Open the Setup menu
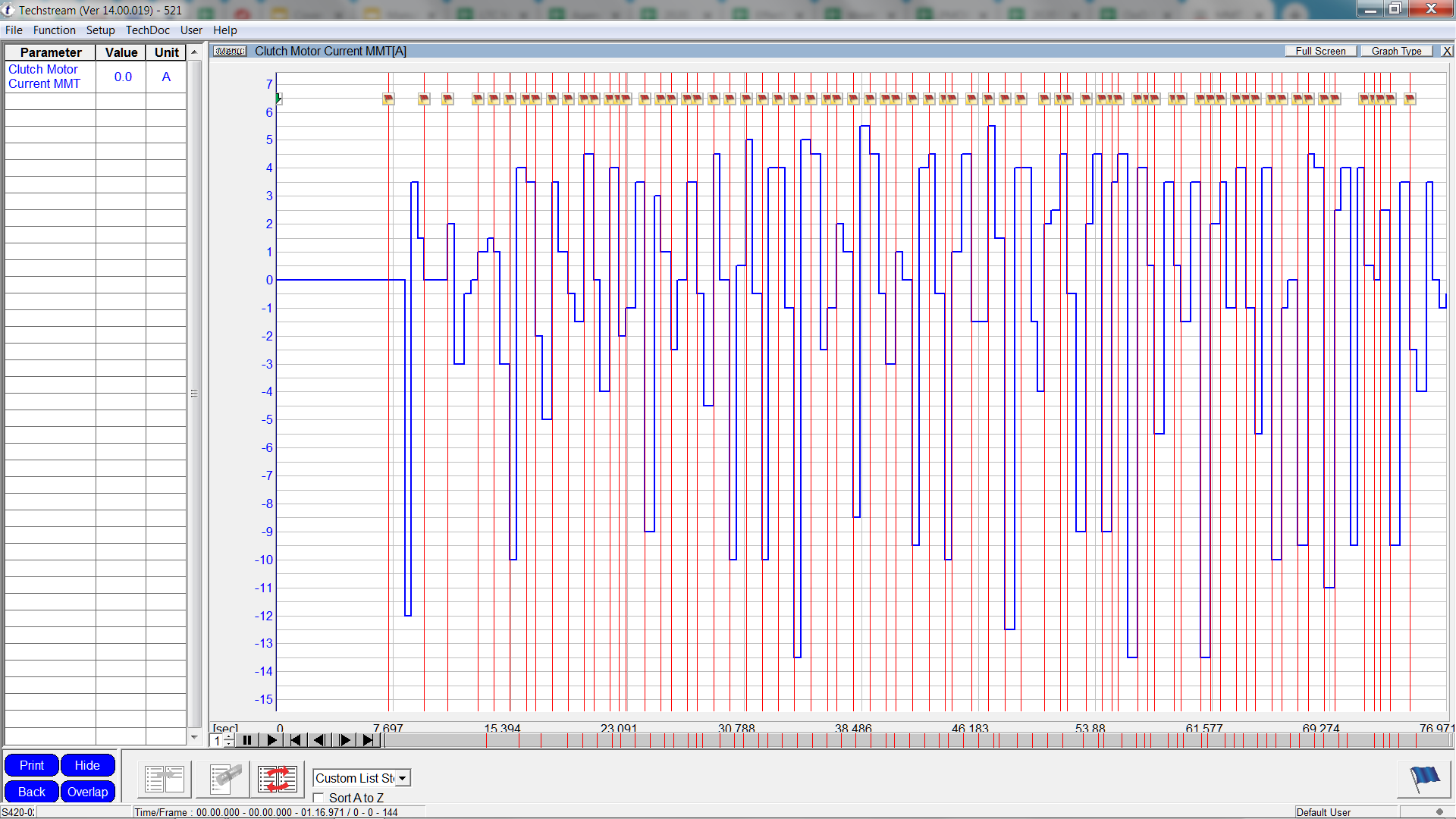The width and height of the screenshot is (1456, 819). click(x=100, y=30)
